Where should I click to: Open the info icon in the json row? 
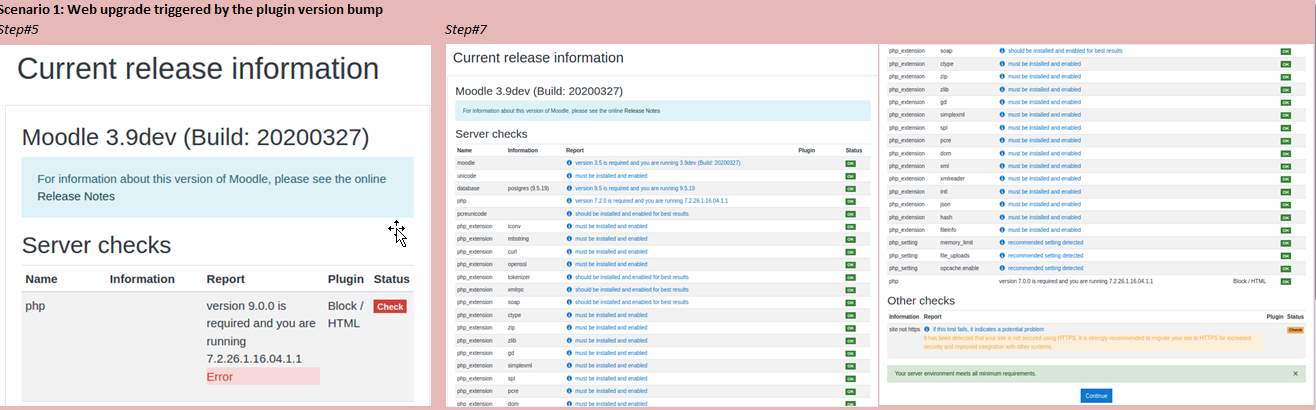[x=1002, y=204]
